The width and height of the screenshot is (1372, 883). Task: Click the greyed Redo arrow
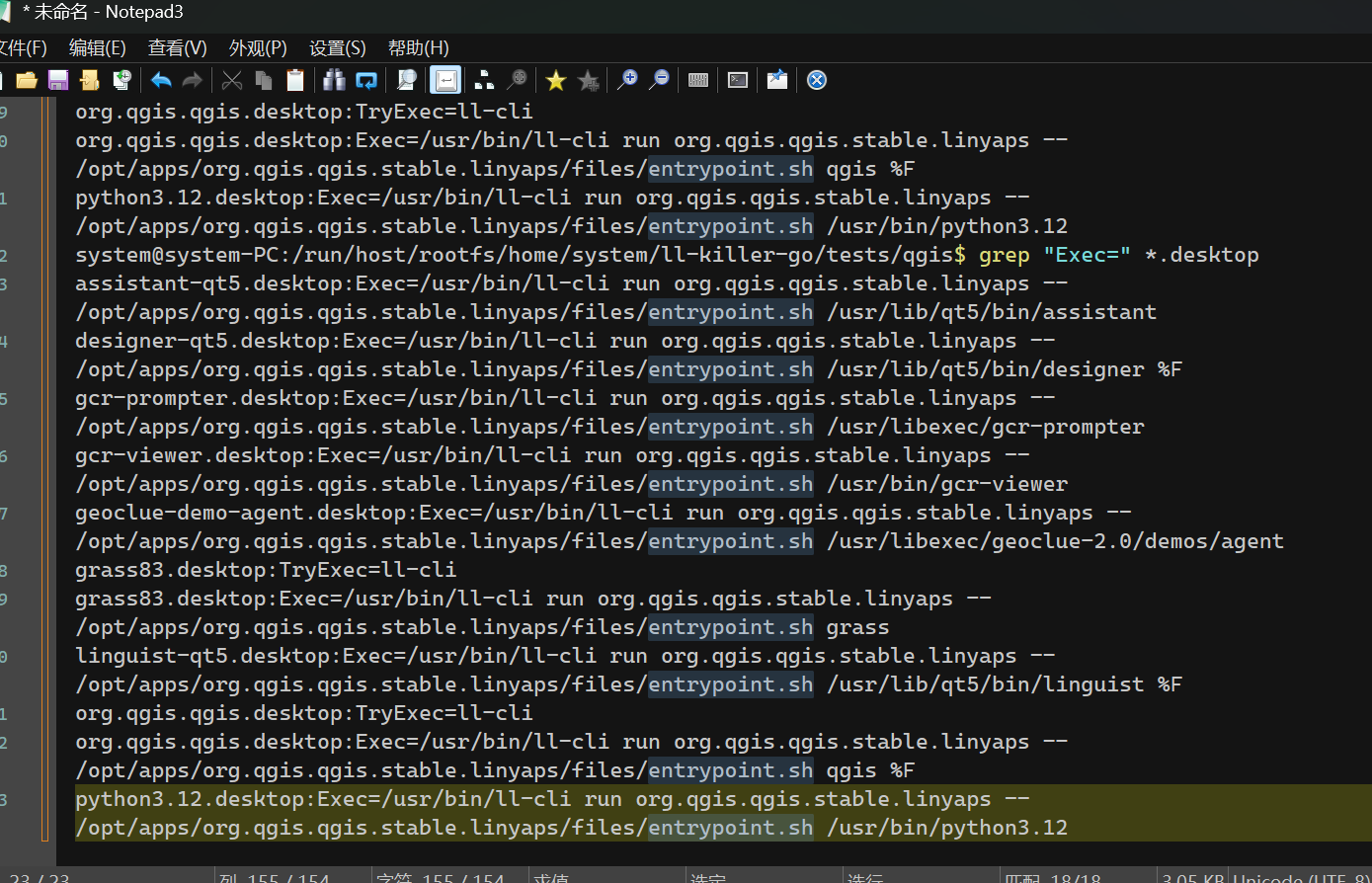tap(193, 80)
